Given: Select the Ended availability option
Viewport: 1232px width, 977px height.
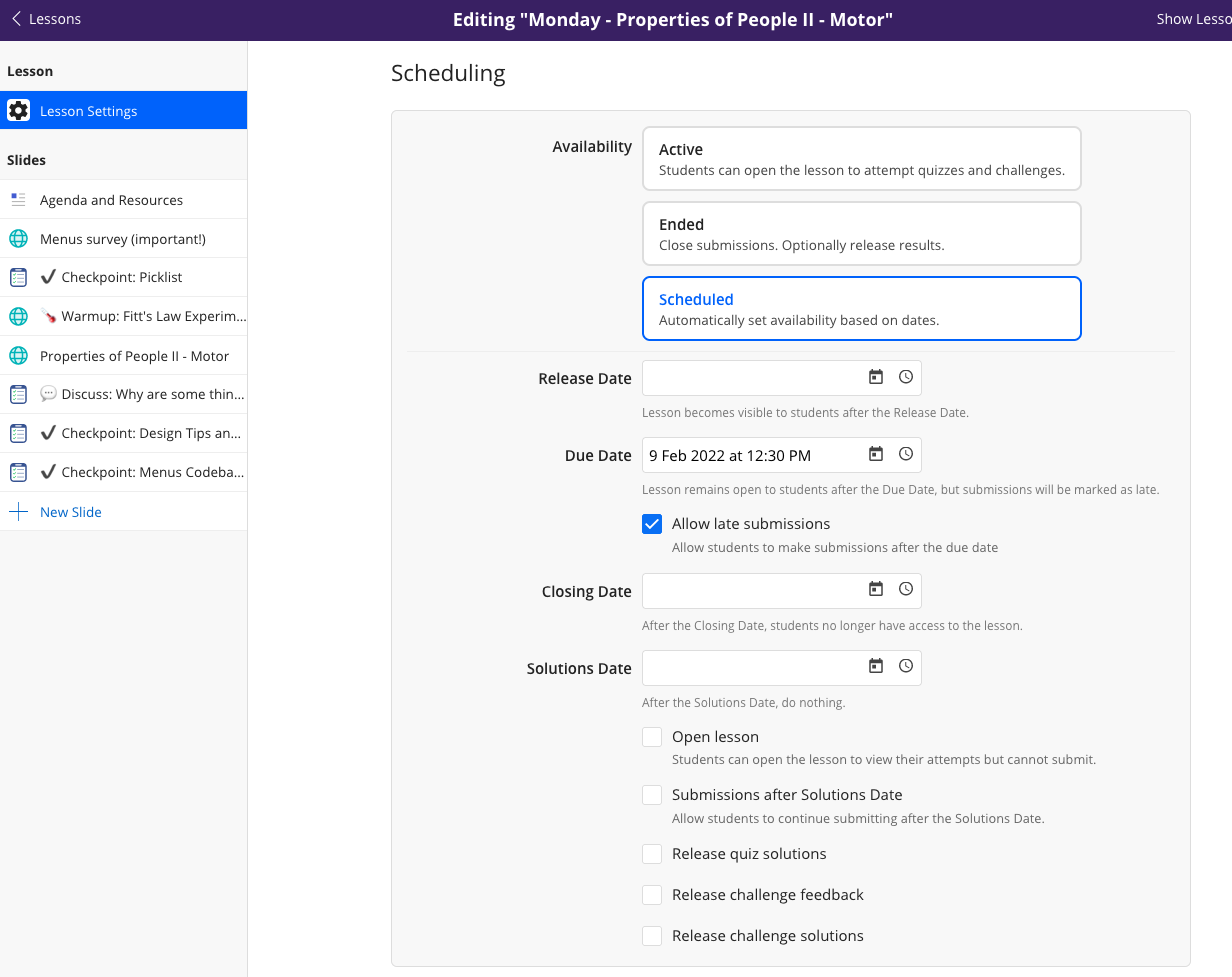Looking at the screenshot, I should 861,233.
